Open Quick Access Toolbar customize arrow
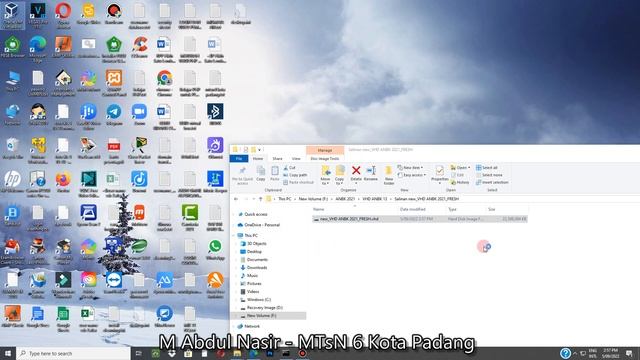 (x=259, y=150)
